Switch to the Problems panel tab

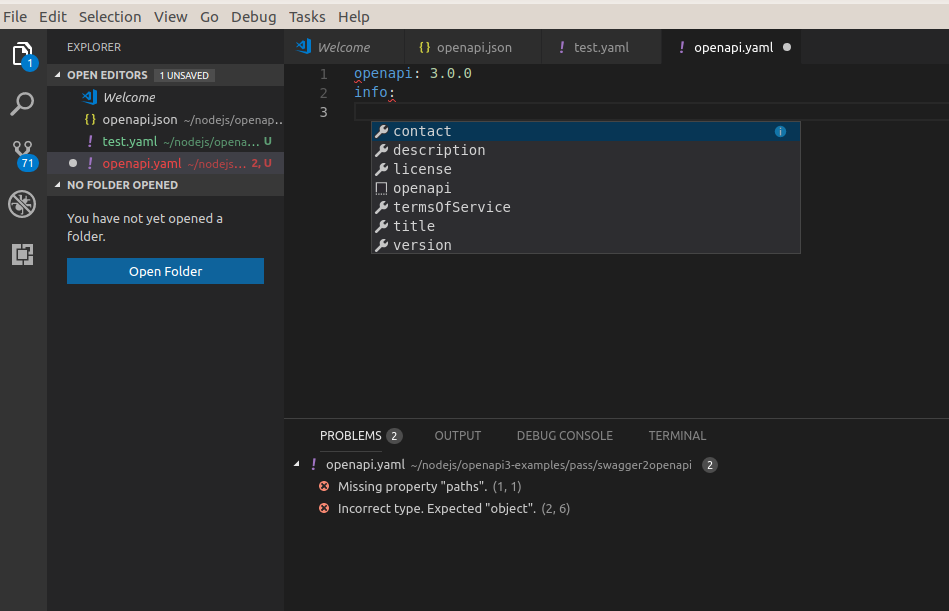click(x=350, y=436)
